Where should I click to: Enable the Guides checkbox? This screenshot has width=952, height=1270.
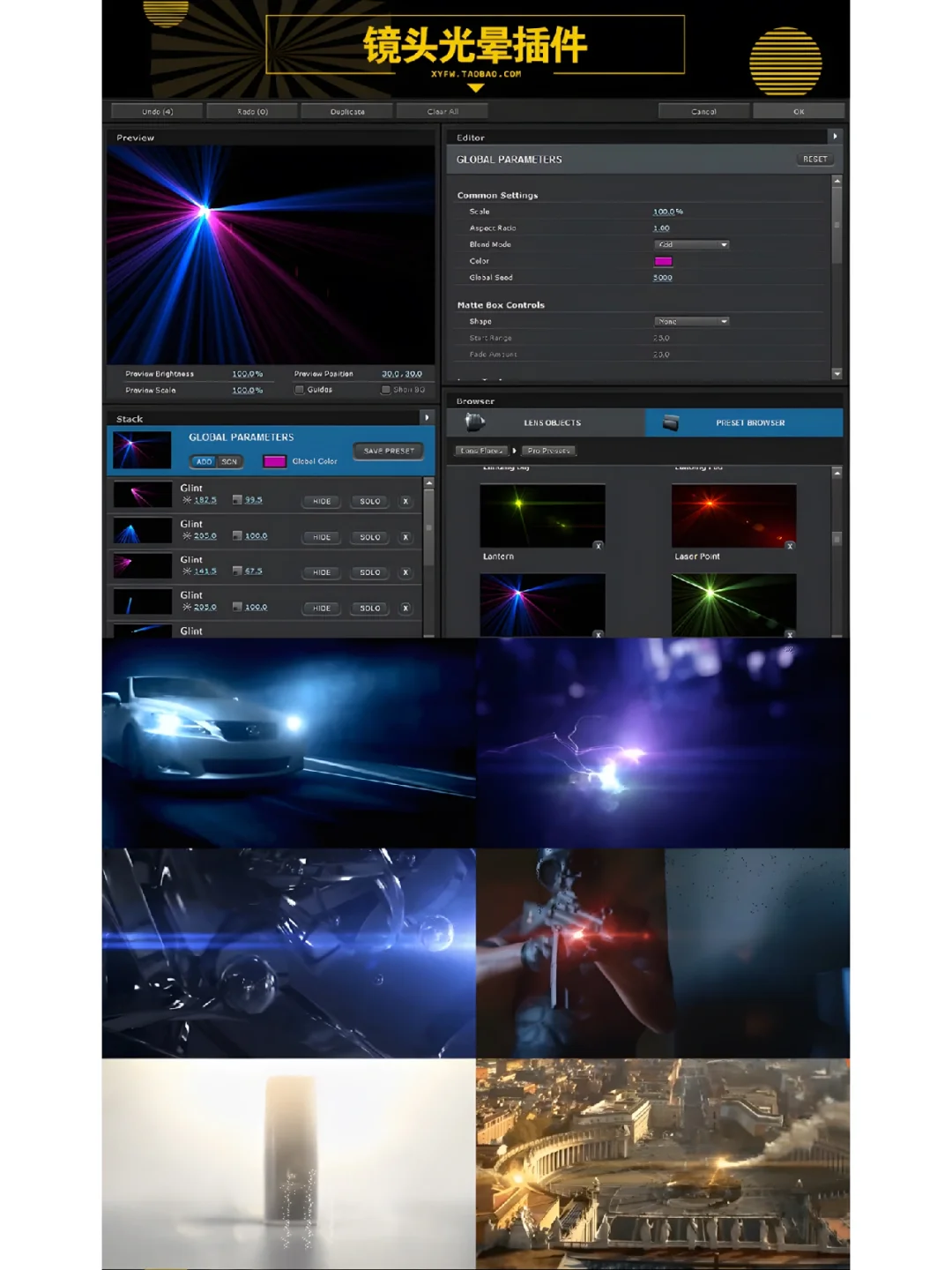[x=300, y=390]
